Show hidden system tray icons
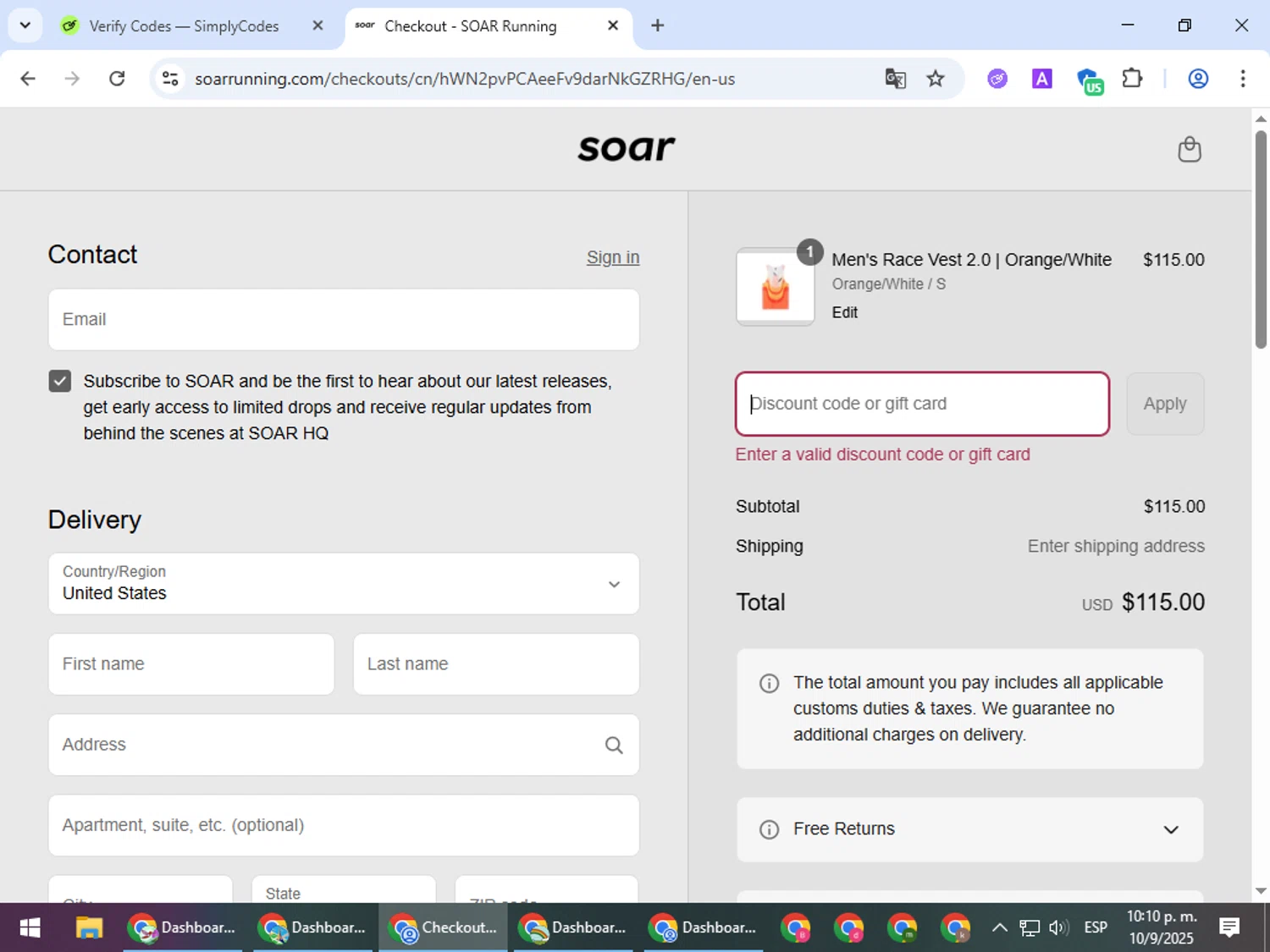 coord(1000,927)
